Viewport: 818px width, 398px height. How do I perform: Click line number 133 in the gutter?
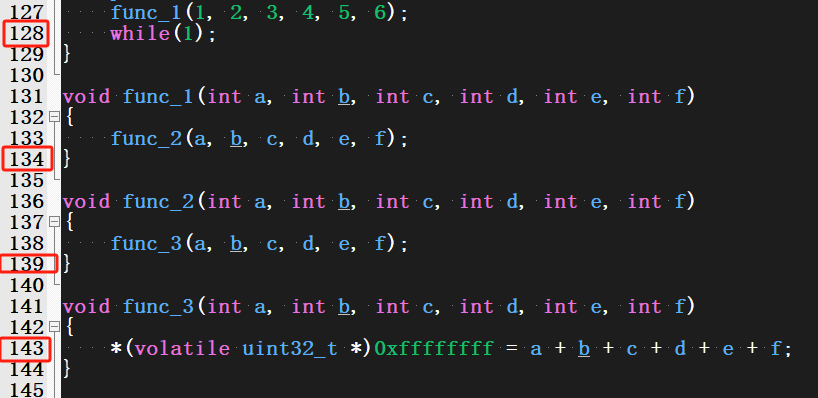tap(26, 138)
